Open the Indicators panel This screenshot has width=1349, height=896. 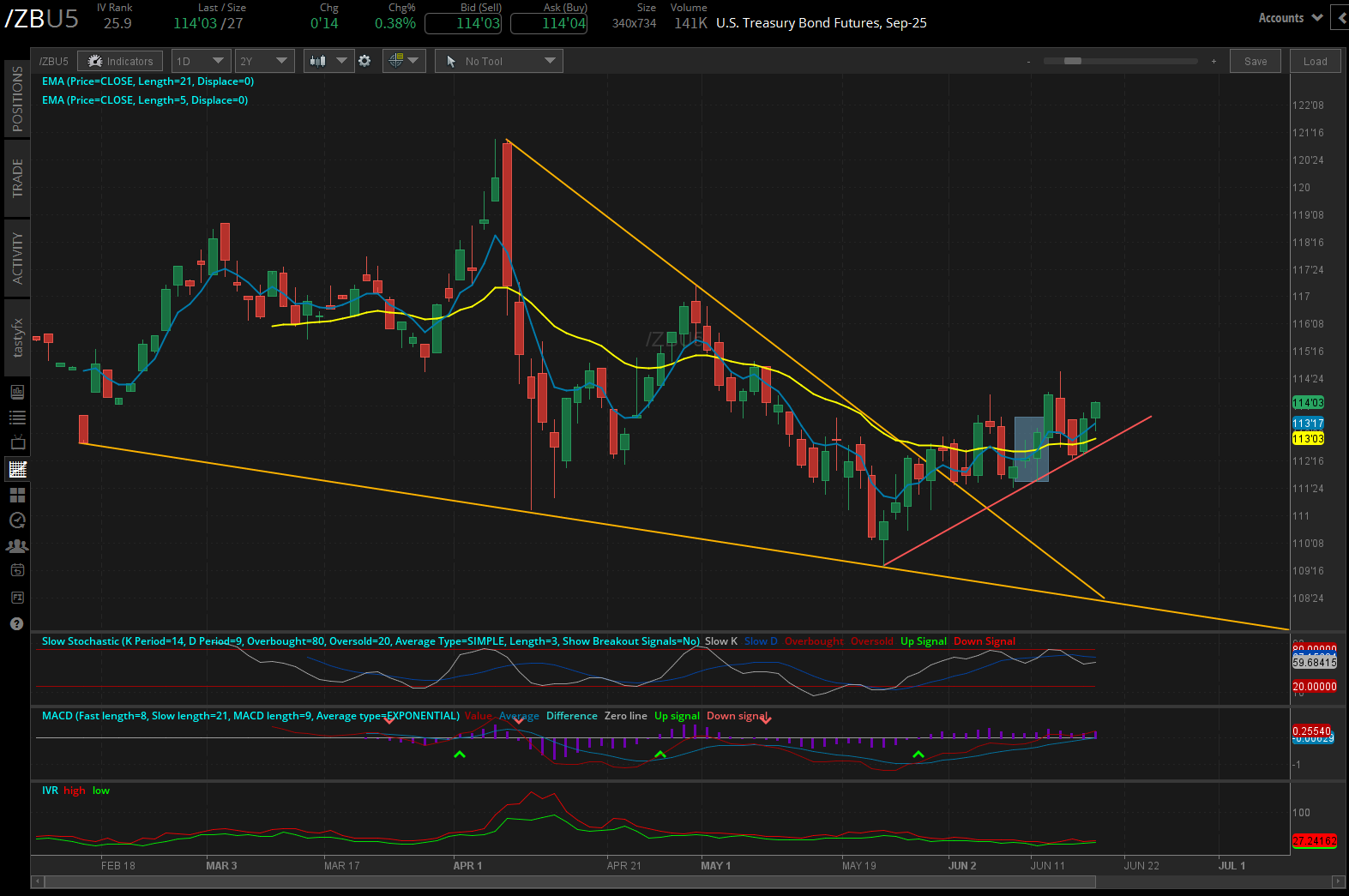click(120, 61)
